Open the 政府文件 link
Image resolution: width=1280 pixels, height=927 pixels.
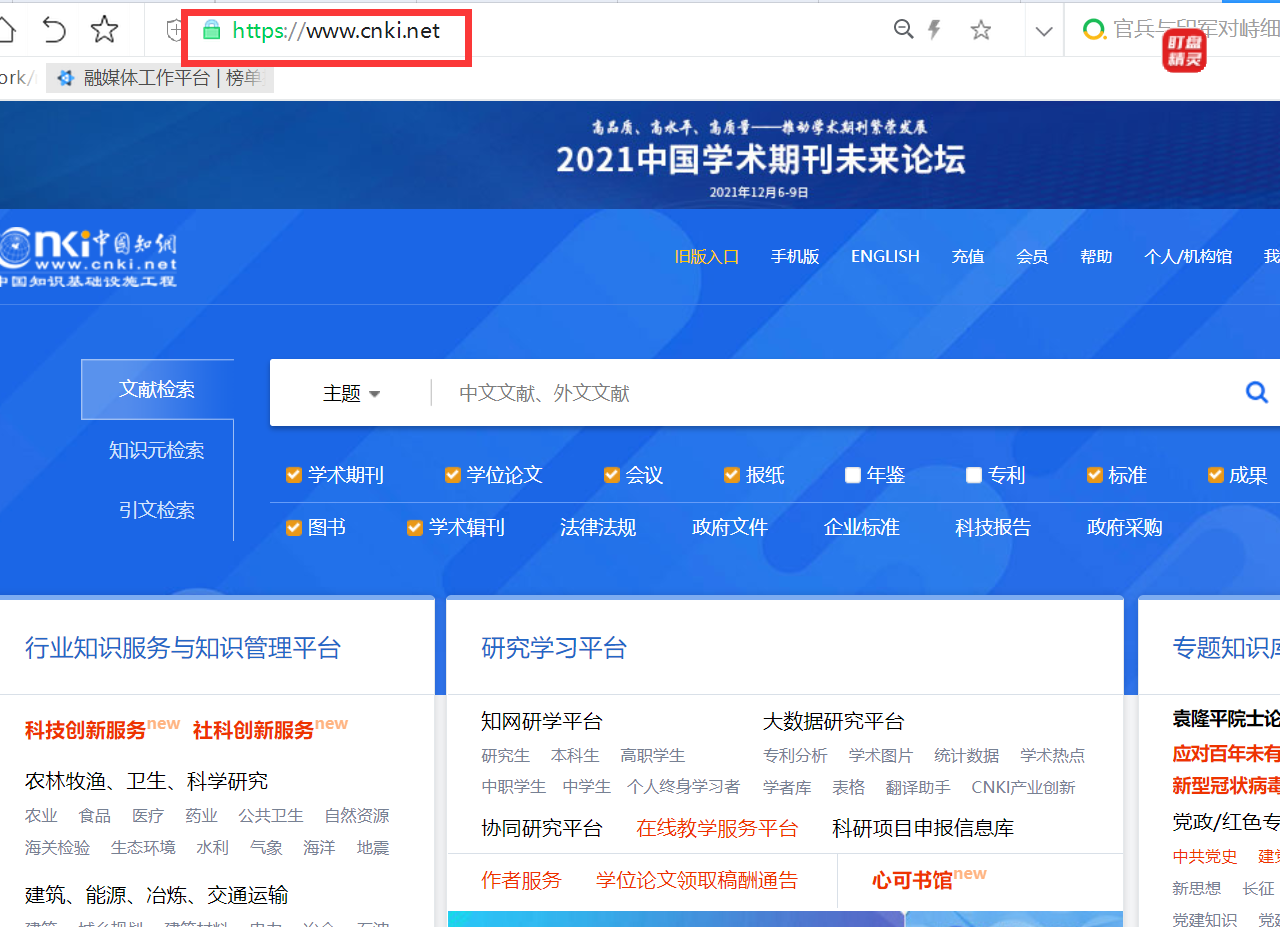(730, 527)
